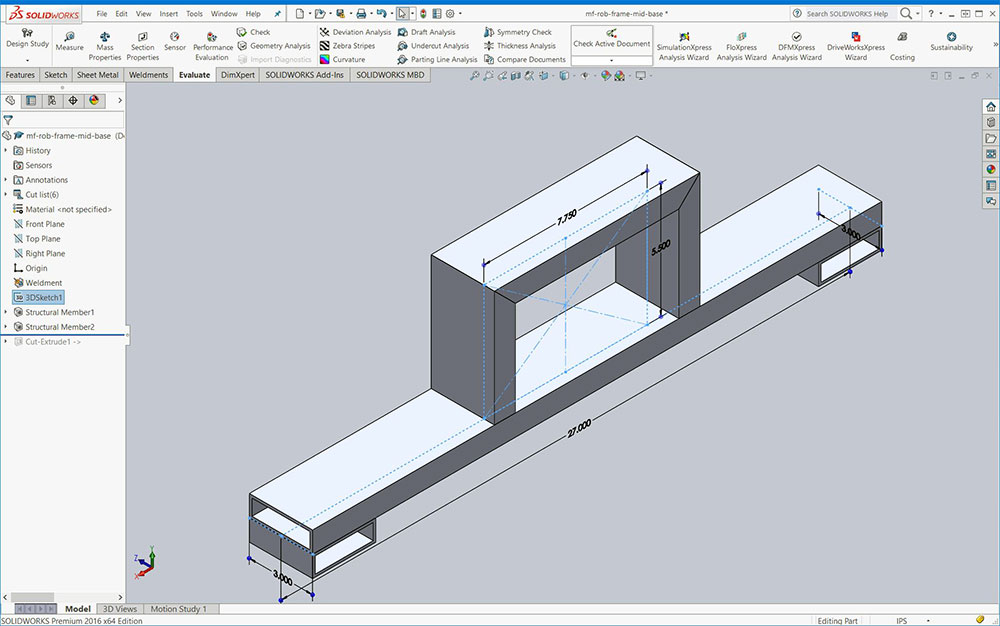
Task: Switch to the Weldments tab
Action: (x=148, y=75)
